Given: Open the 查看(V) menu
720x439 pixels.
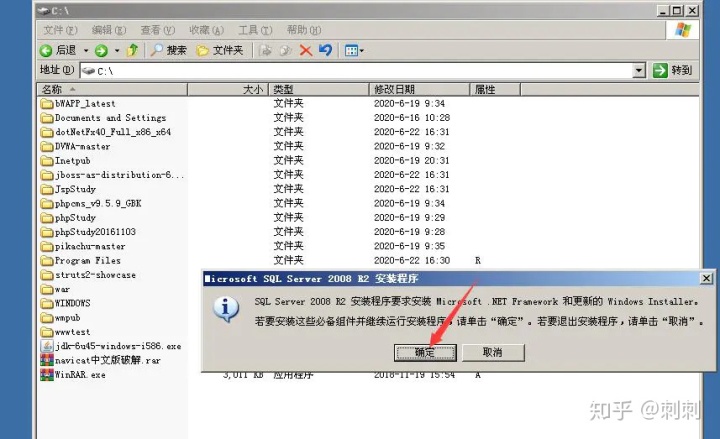Looking at the screenshot, I should click(x=158, y=30).
